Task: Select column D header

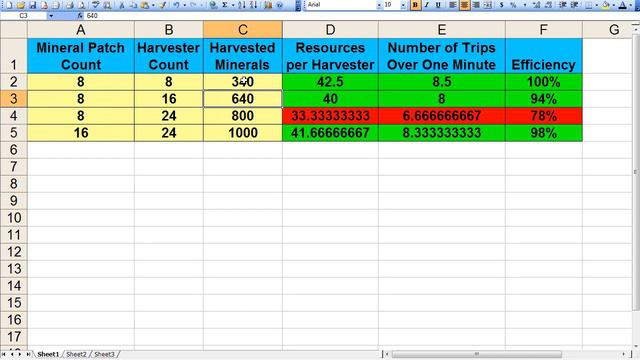Action: coord(330,30)
